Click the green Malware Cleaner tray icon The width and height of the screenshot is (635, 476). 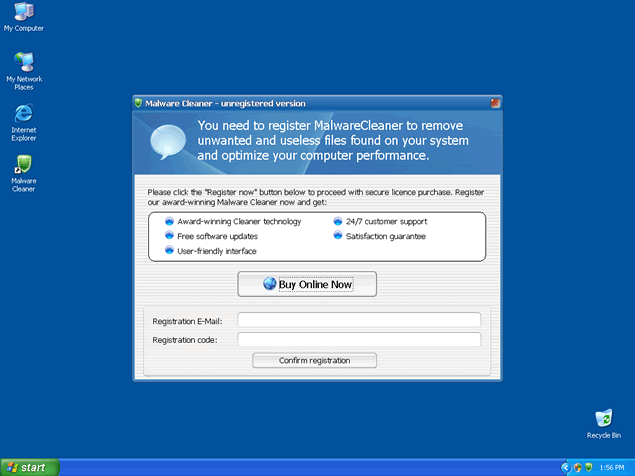pos(589,468)
